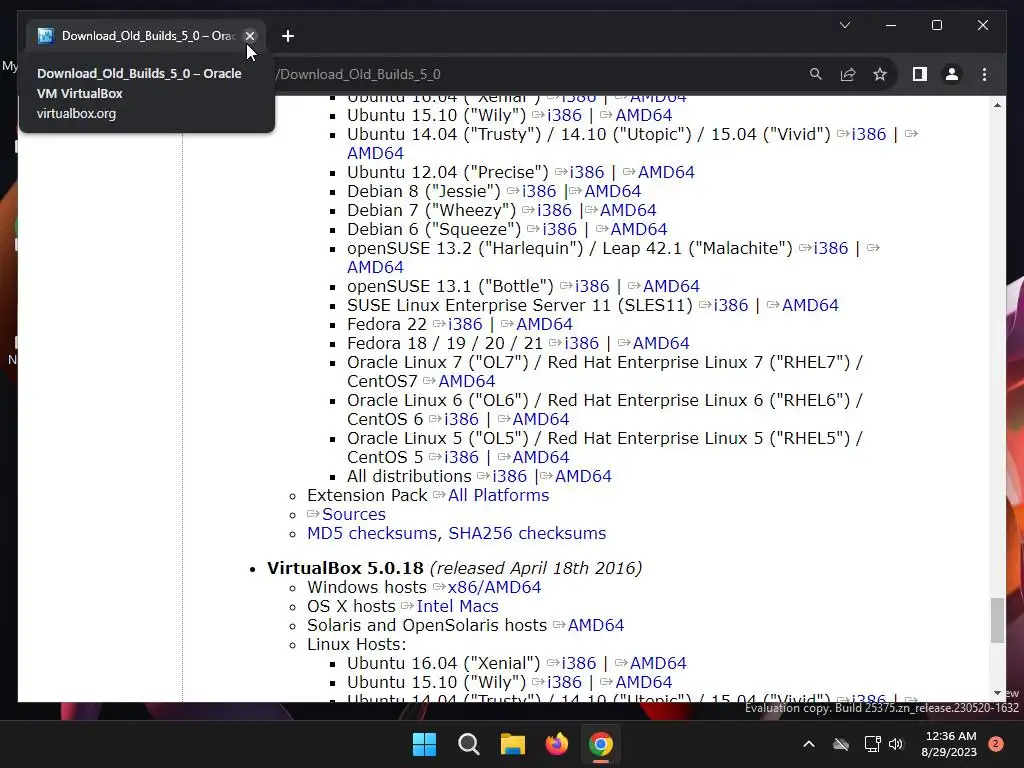Download Debian 7 Wheezy AMD64 package
Screen dimensions: 1024x768
[628, 210]
